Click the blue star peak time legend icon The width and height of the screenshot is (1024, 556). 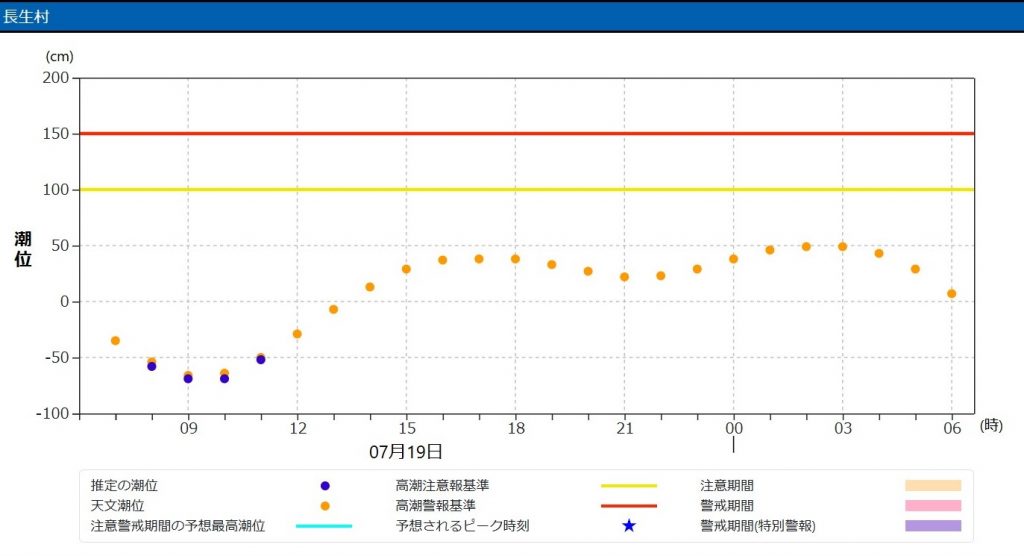click(x=628, y=525)
